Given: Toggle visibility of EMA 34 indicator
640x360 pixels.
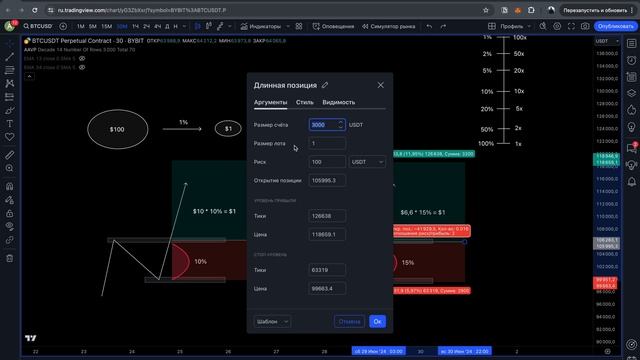Looking at the screenshot, I should coord(82,67).
